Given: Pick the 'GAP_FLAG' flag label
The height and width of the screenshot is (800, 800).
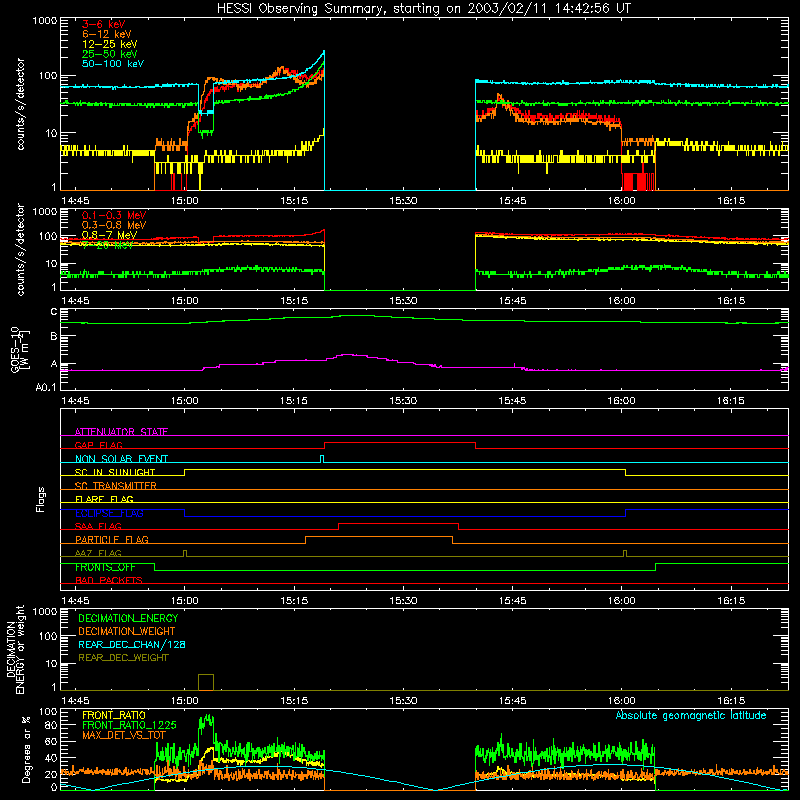Looking at the screenshot, I should click(x=98, y=445).
